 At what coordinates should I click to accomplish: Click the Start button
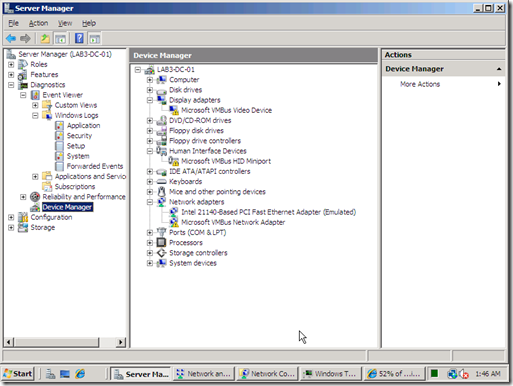point(18,374)
